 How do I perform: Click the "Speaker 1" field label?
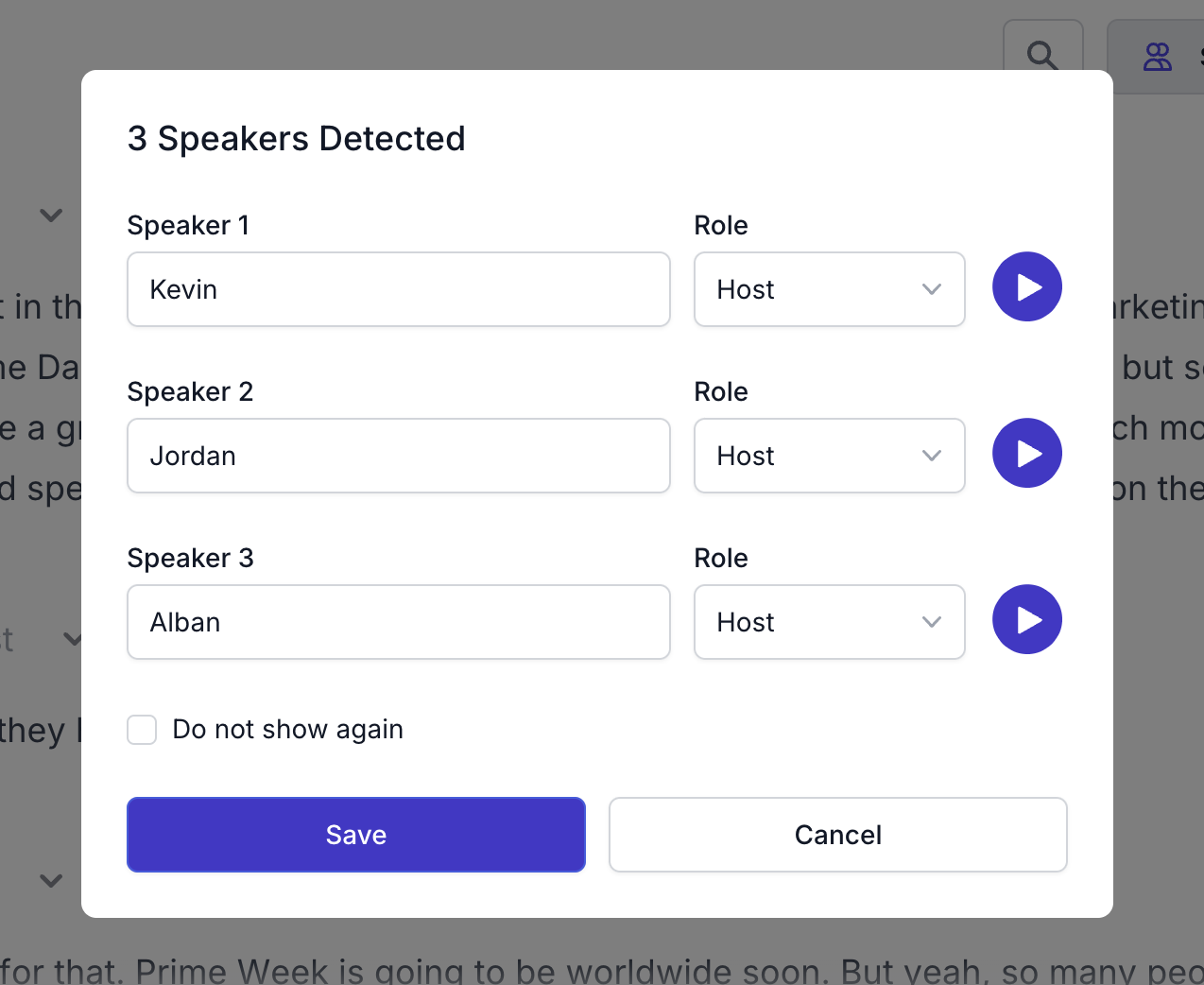[188, 225]
